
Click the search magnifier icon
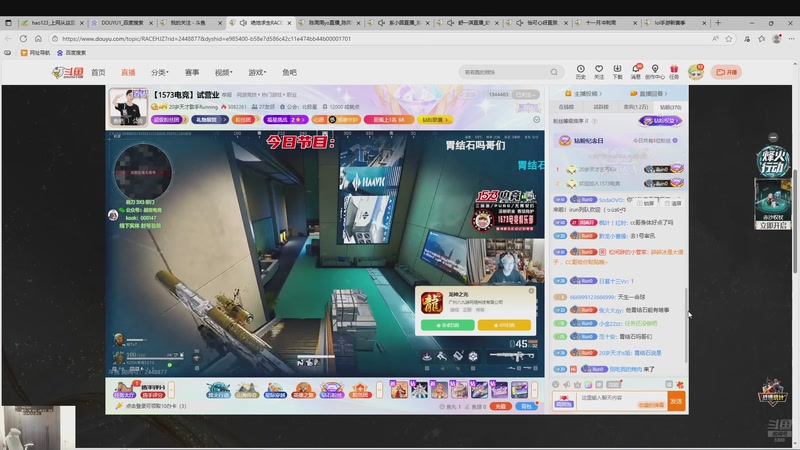[554, 72]
